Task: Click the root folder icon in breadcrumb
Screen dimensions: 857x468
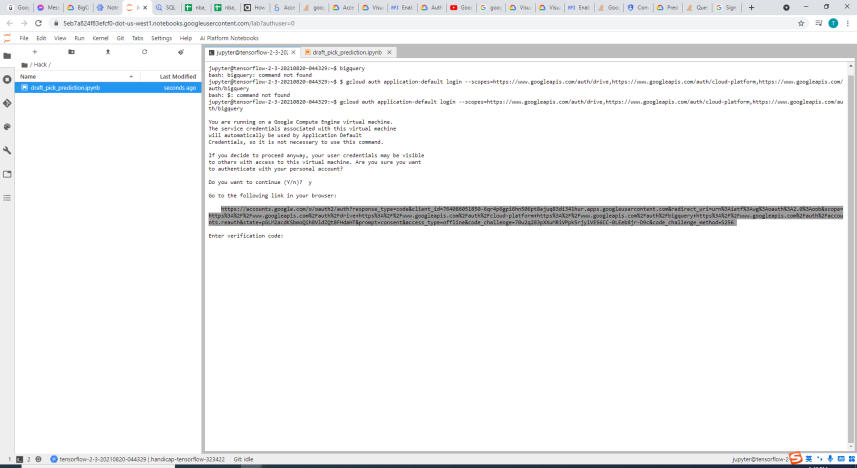Action: click(24, 65)
